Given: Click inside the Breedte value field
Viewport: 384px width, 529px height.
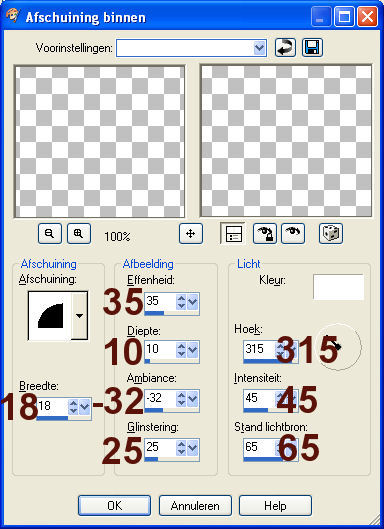Looking at the screenshot, I should coord(52,407).
